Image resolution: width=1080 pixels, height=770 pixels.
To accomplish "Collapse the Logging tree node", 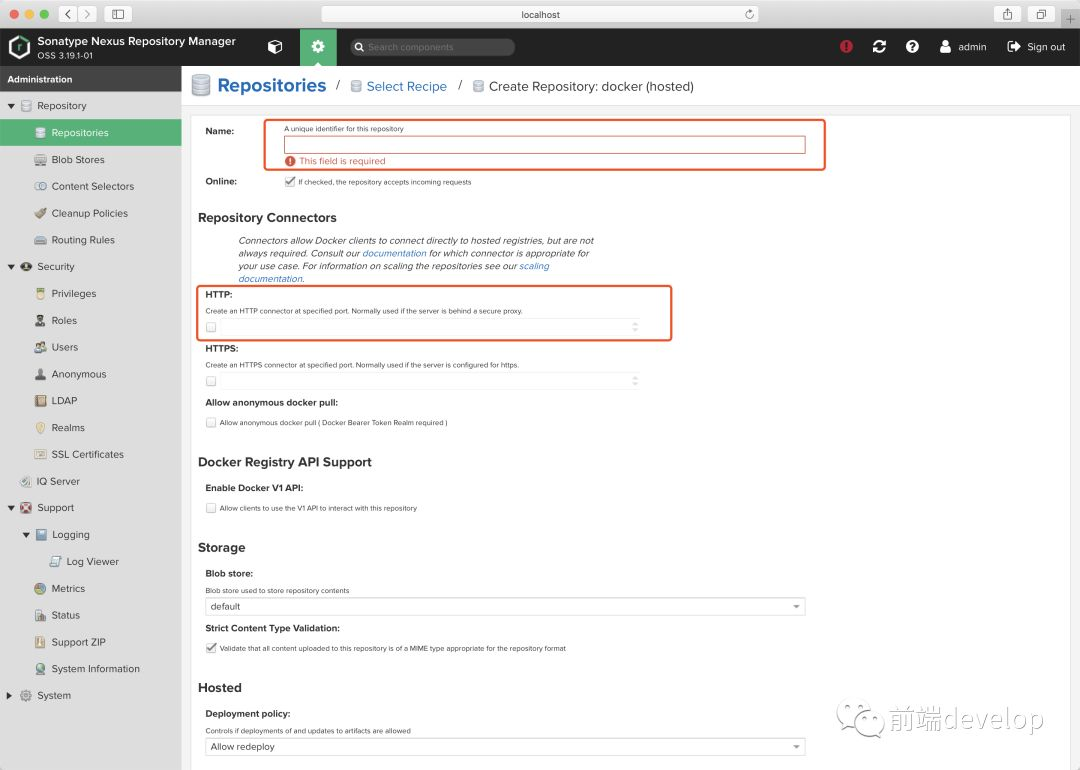I will point(26,534).
